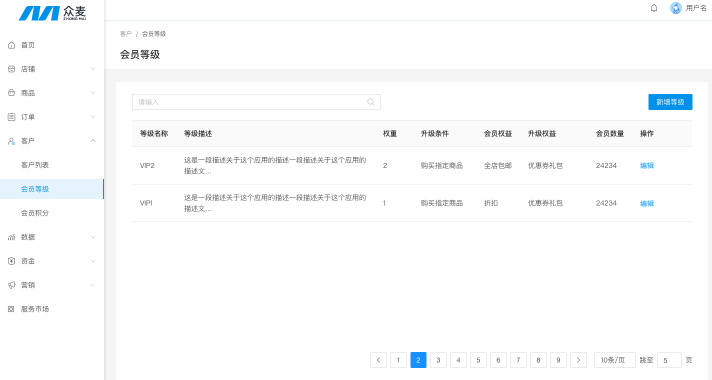Expand the 资金 menu chevron
This screenshot has height=380, width=712.
93,261
